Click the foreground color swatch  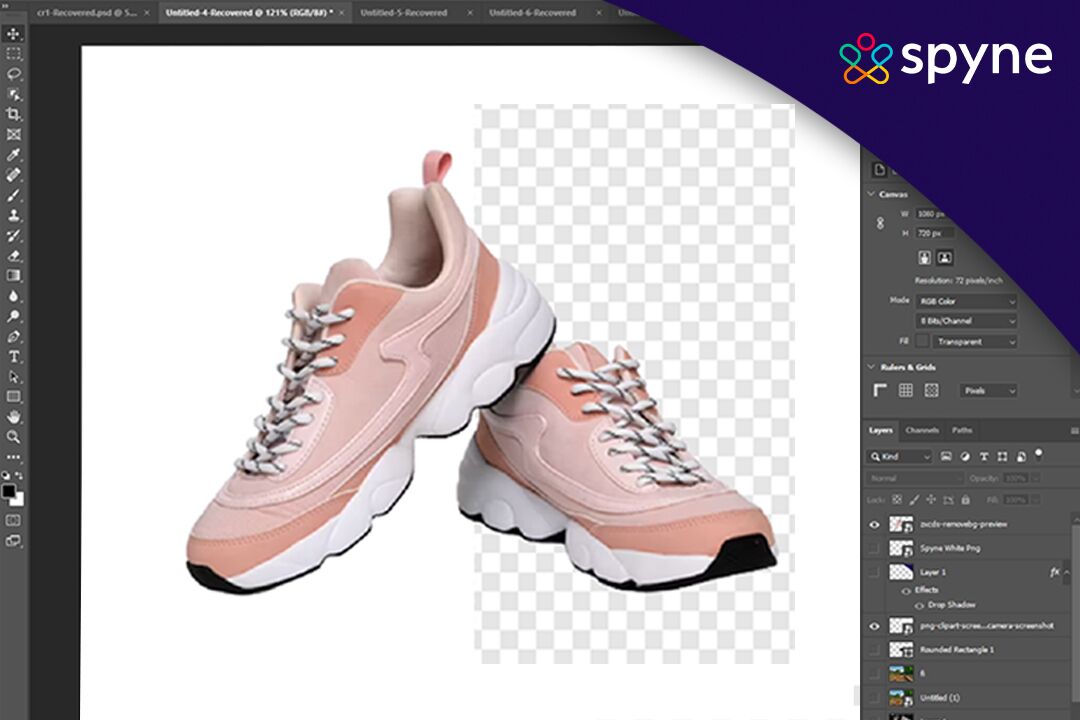point(10,491)
